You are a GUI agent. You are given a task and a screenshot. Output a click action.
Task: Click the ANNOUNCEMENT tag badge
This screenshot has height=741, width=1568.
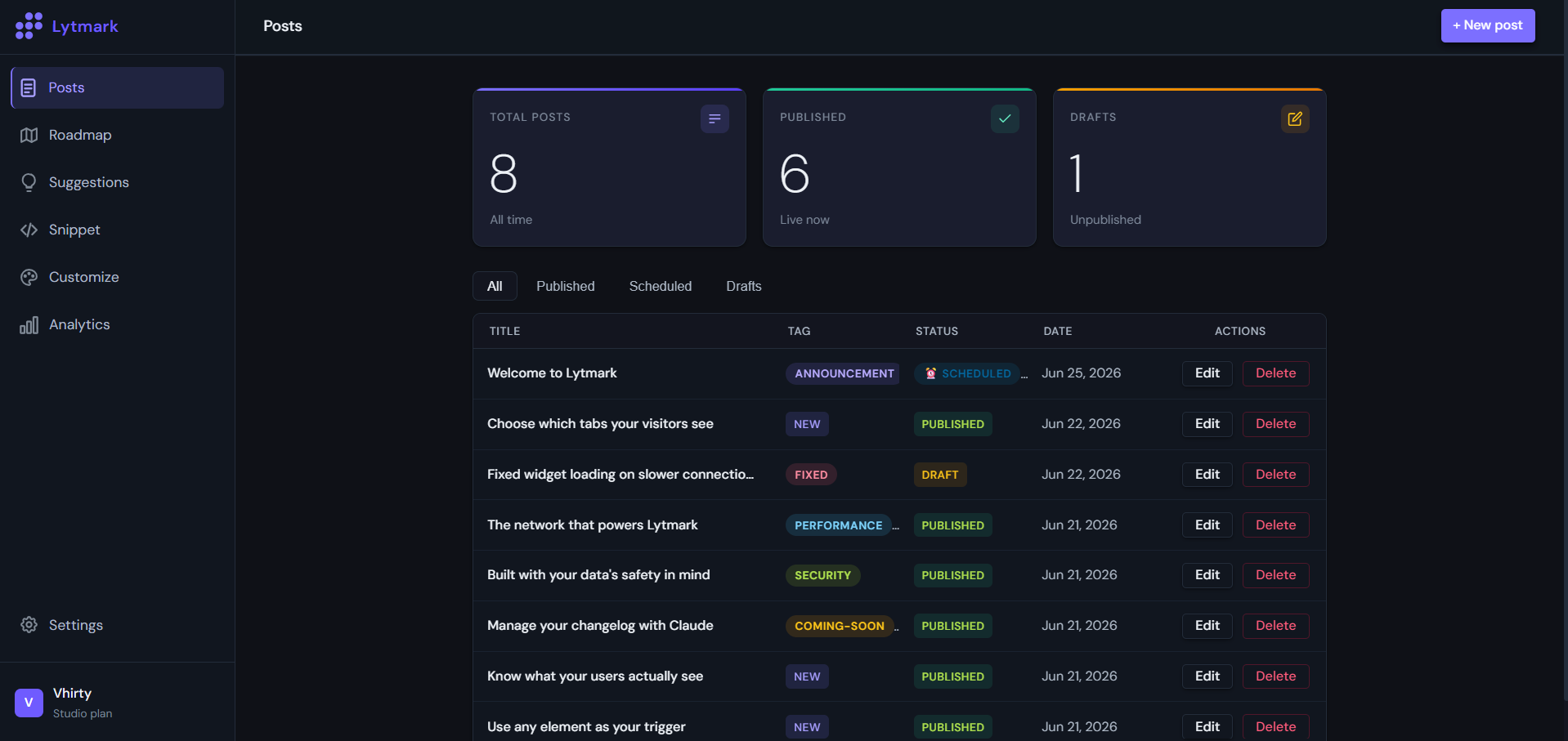coord(843,373)
